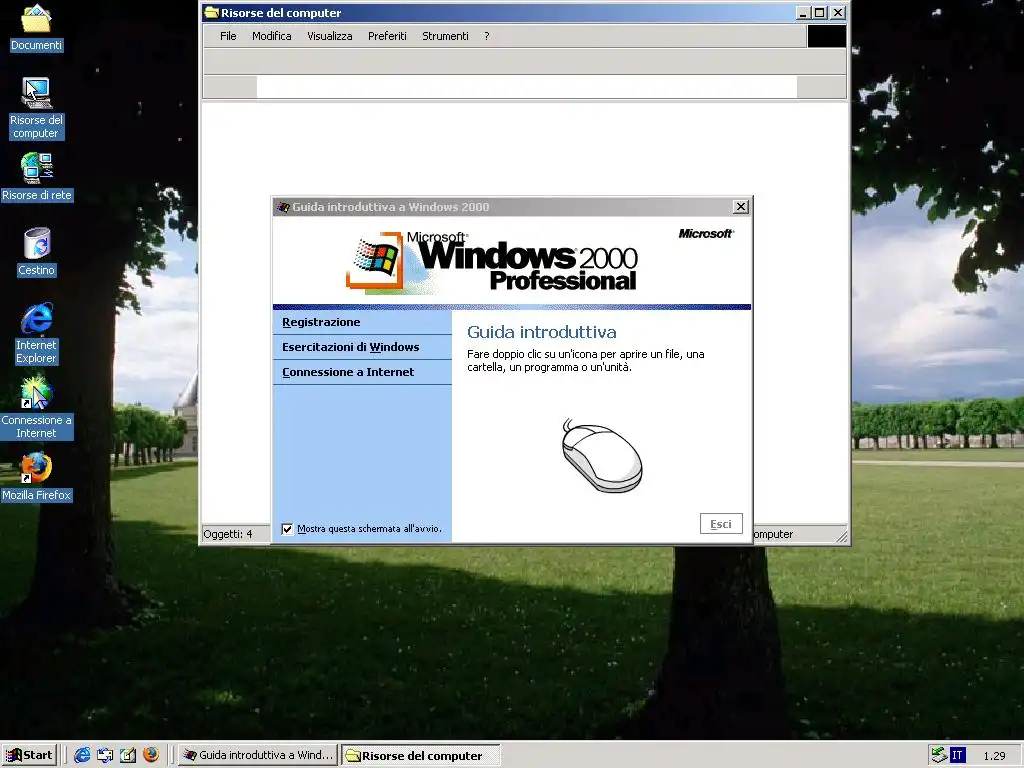Open the ? help menu

click(487, 36)
